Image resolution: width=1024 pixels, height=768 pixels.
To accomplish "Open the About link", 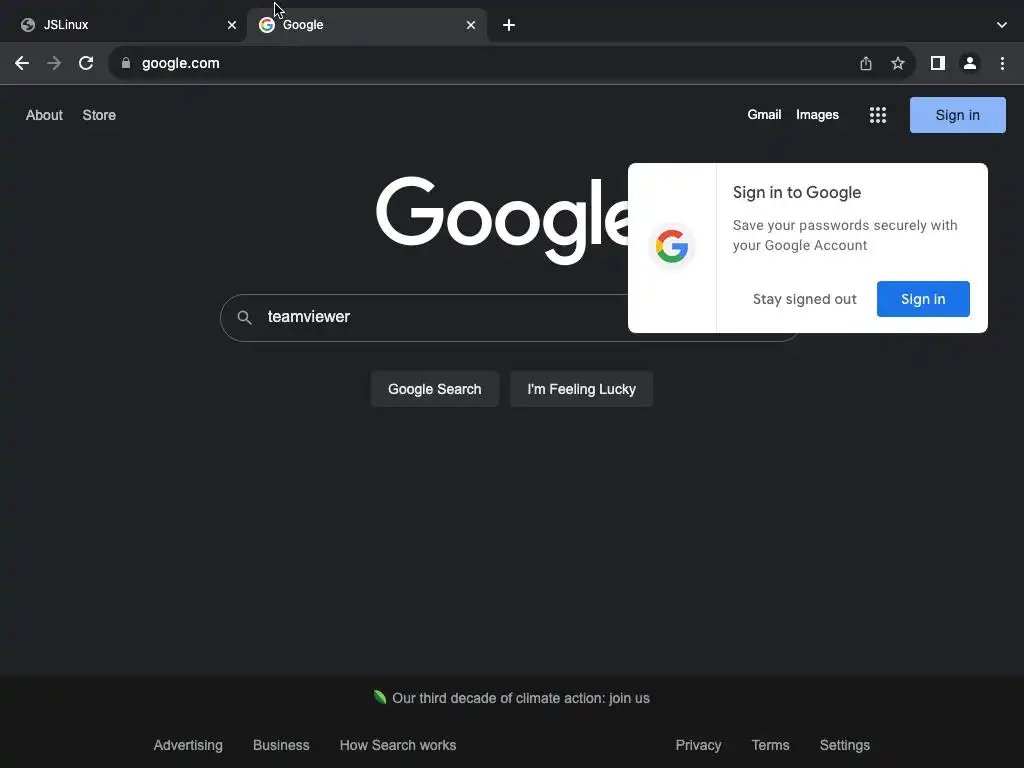I will (x=44, y=115).
